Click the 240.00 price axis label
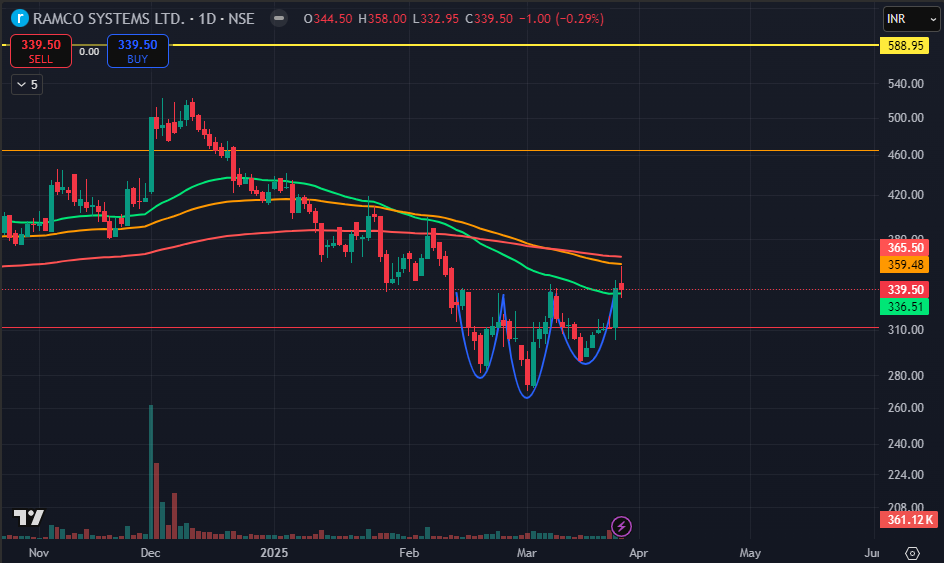944x563 pixels. [905, 444]
